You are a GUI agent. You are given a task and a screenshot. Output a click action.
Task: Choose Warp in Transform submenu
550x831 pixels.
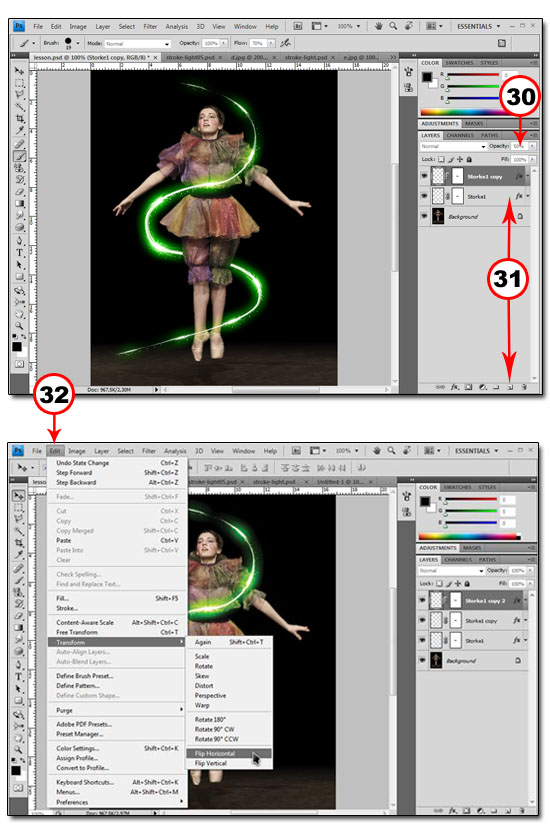coord(229,705)
